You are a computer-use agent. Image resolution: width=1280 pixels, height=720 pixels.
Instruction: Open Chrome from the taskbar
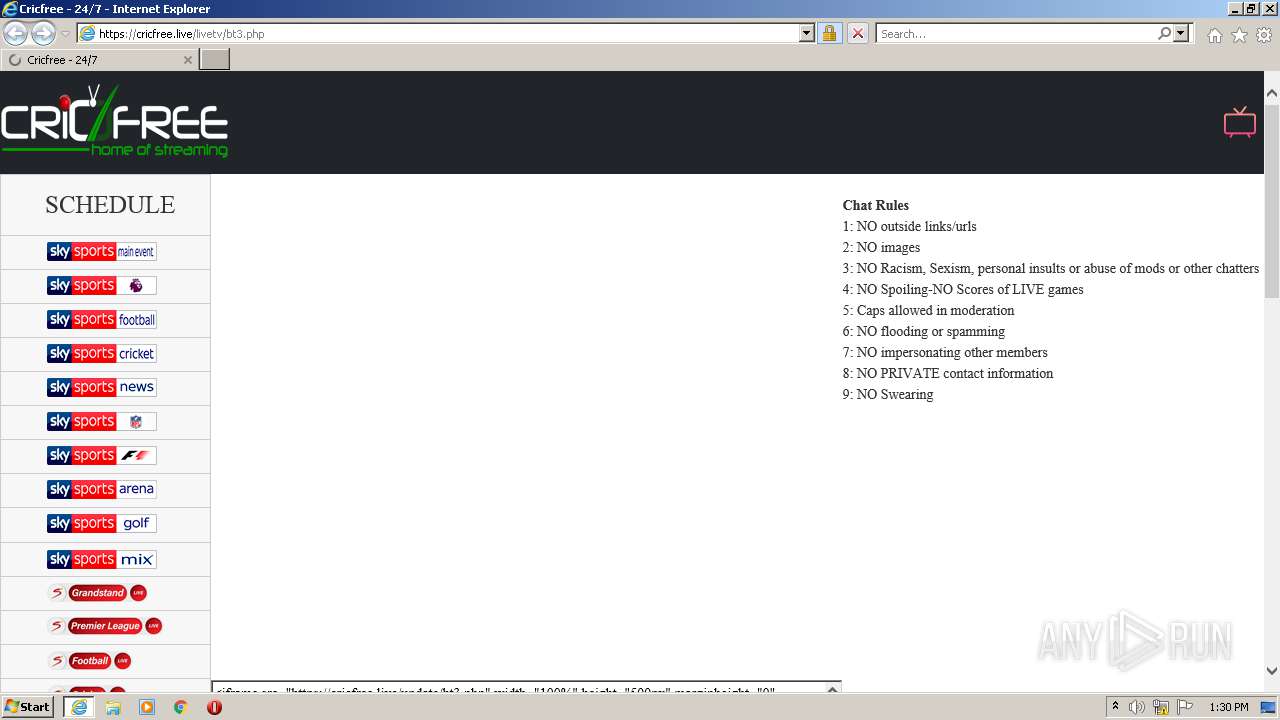(180, 707)
